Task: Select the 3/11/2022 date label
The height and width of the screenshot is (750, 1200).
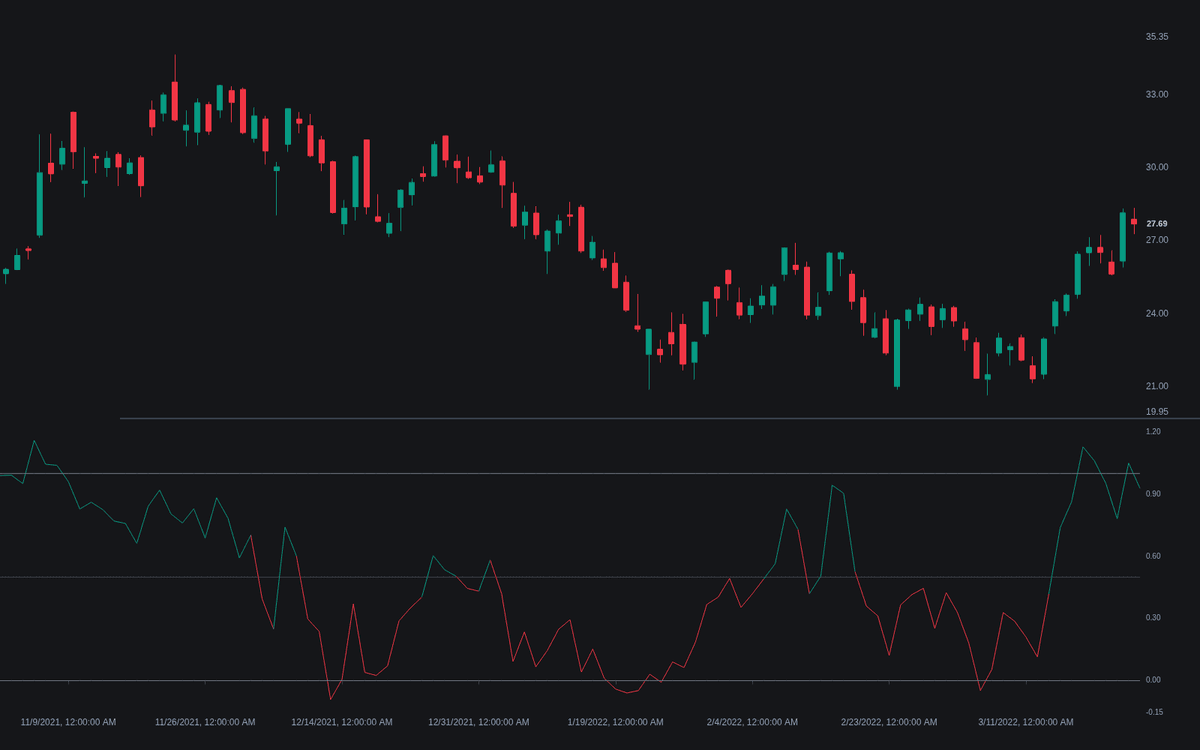Action: 1026,722
